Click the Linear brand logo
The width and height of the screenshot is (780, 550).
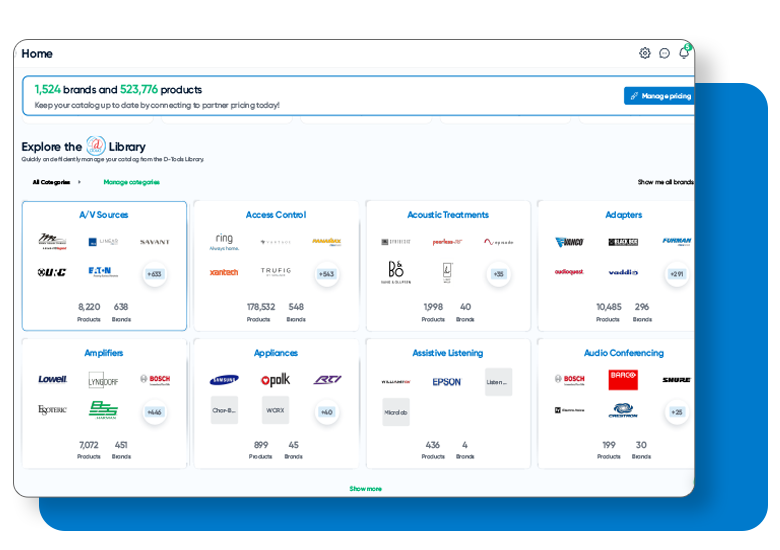coord(103,242)
